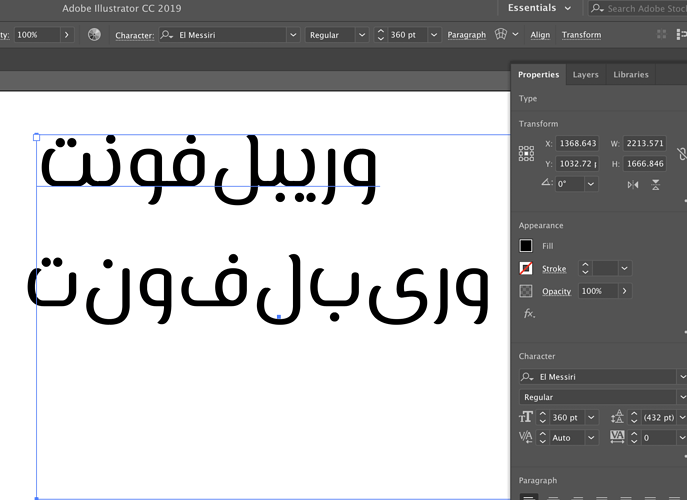
Task: Open the Opacity panel link
Action: pos(556,291)
